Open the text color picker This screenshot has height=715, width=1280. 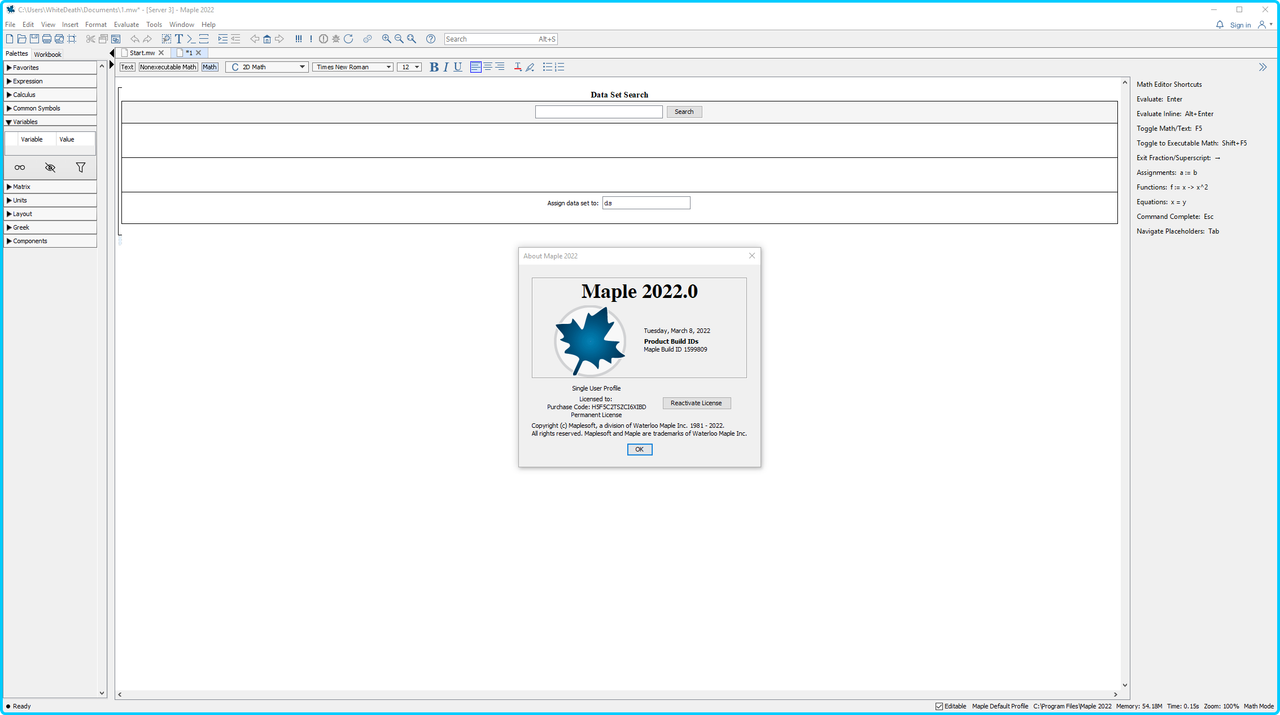[x=518, y=67]
